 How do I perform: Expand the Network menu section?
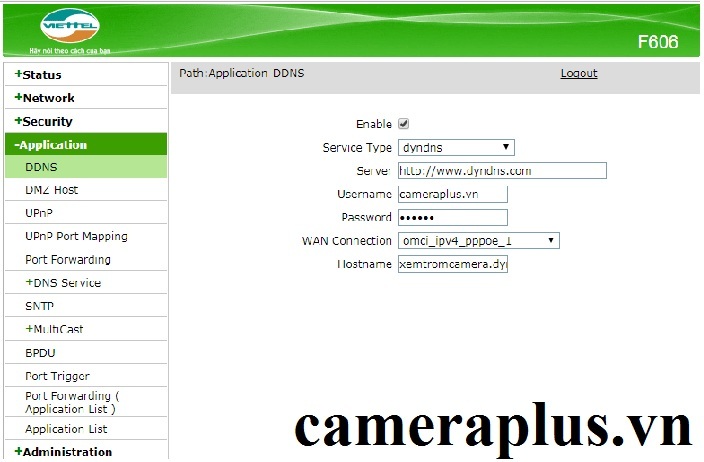coord(44,97)
